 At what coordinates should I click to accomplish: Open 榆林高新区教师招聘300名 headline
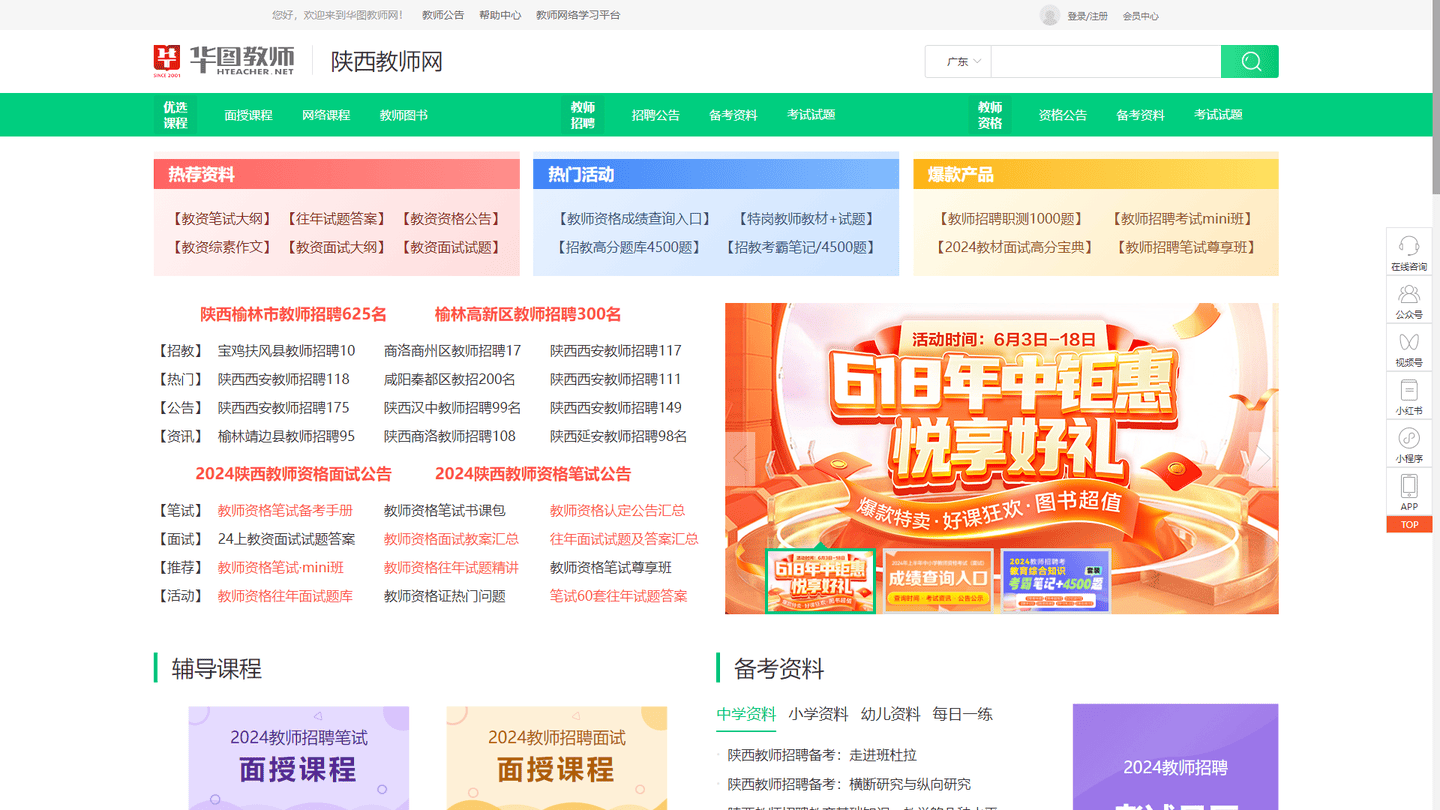[528, 314]
